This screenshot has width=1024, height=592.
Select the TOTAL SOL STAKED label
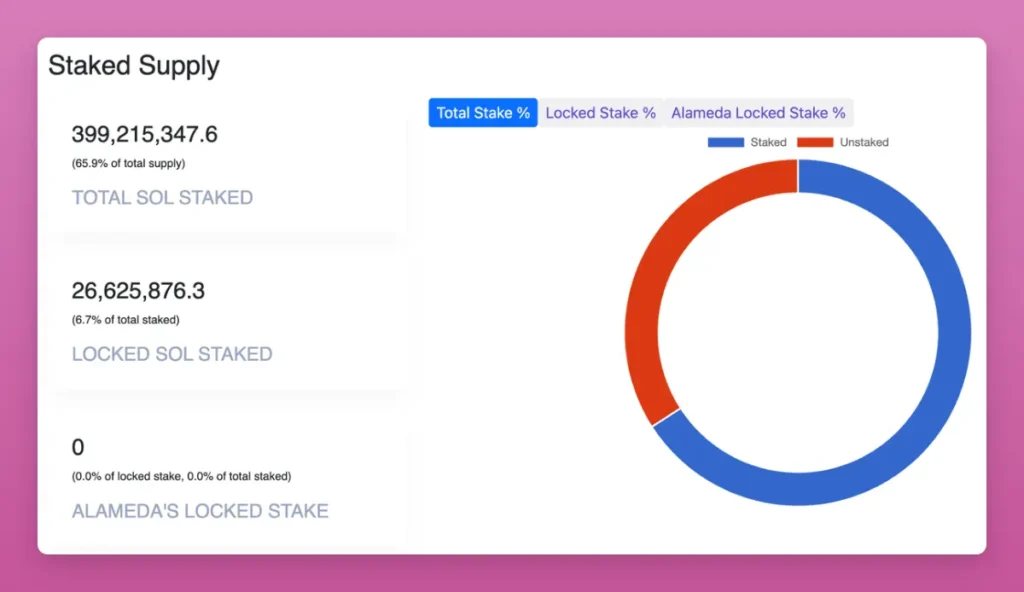coord(162,198)
